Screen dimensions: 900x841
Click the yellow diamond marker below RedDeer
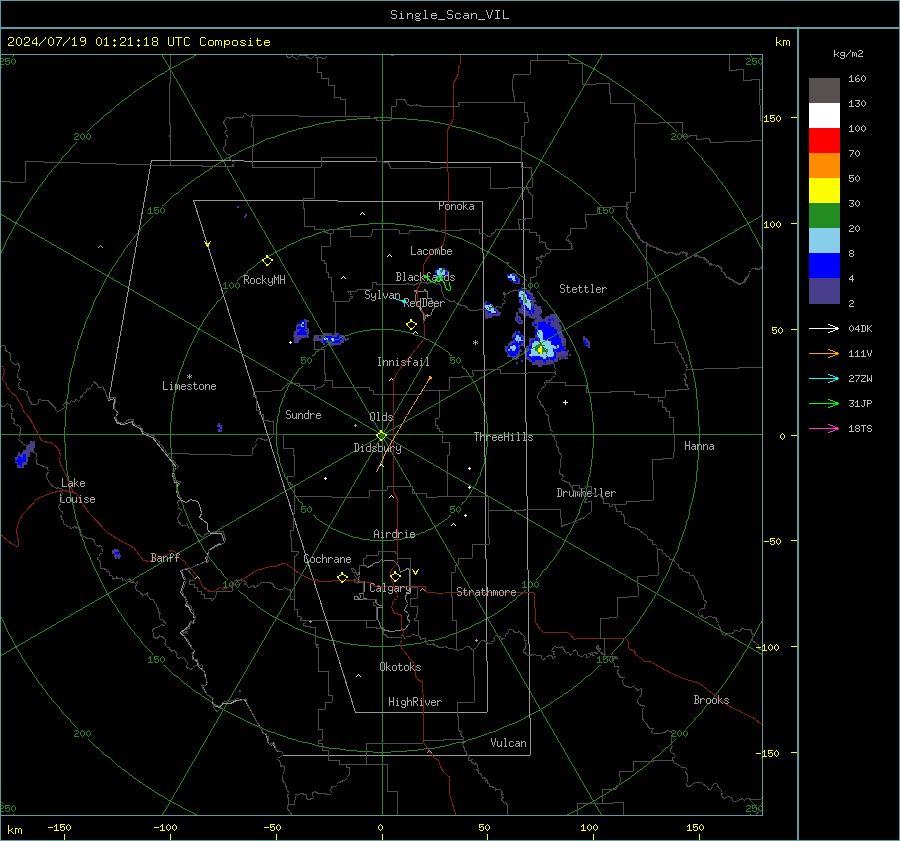pos(411,325)
